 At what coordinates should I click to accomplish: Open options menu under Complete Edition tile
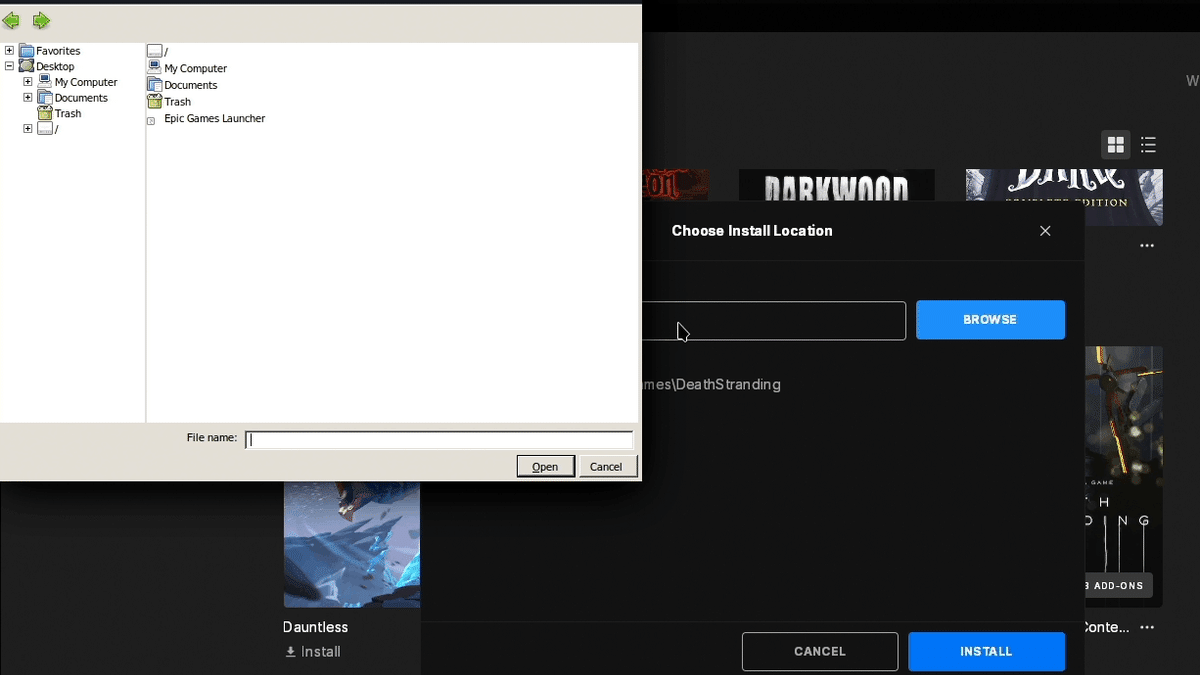click(1147, 246)
